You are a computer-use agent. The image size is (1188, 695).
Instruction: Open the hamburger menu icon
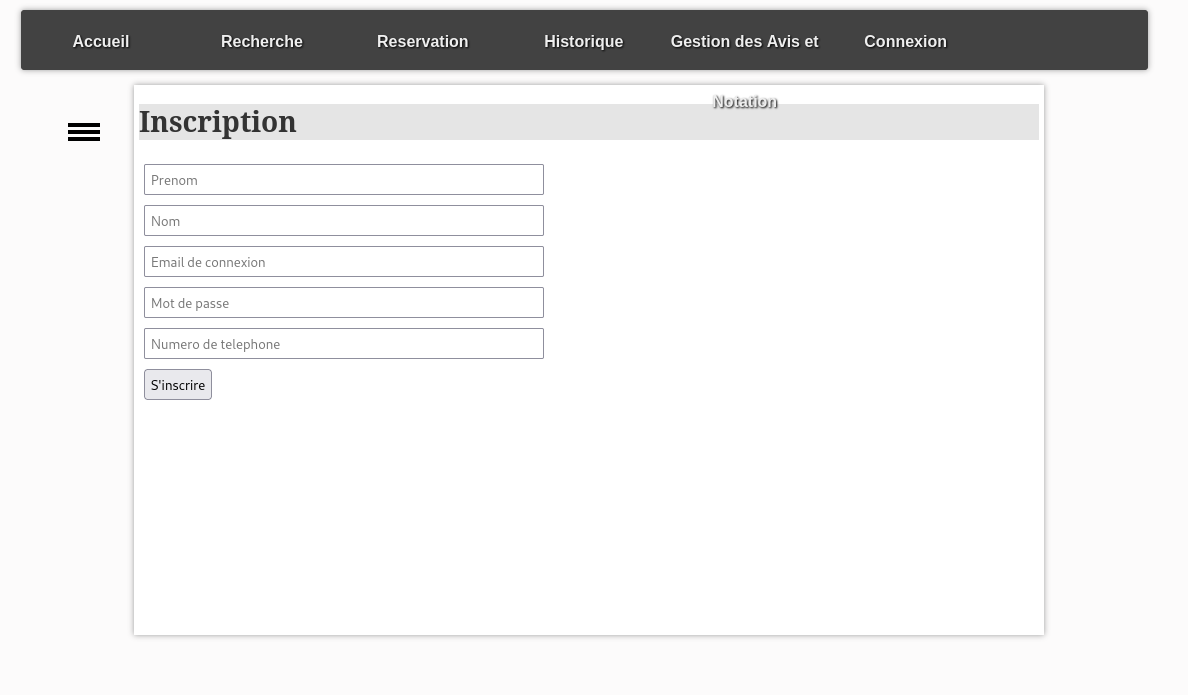tap(84, 132)
